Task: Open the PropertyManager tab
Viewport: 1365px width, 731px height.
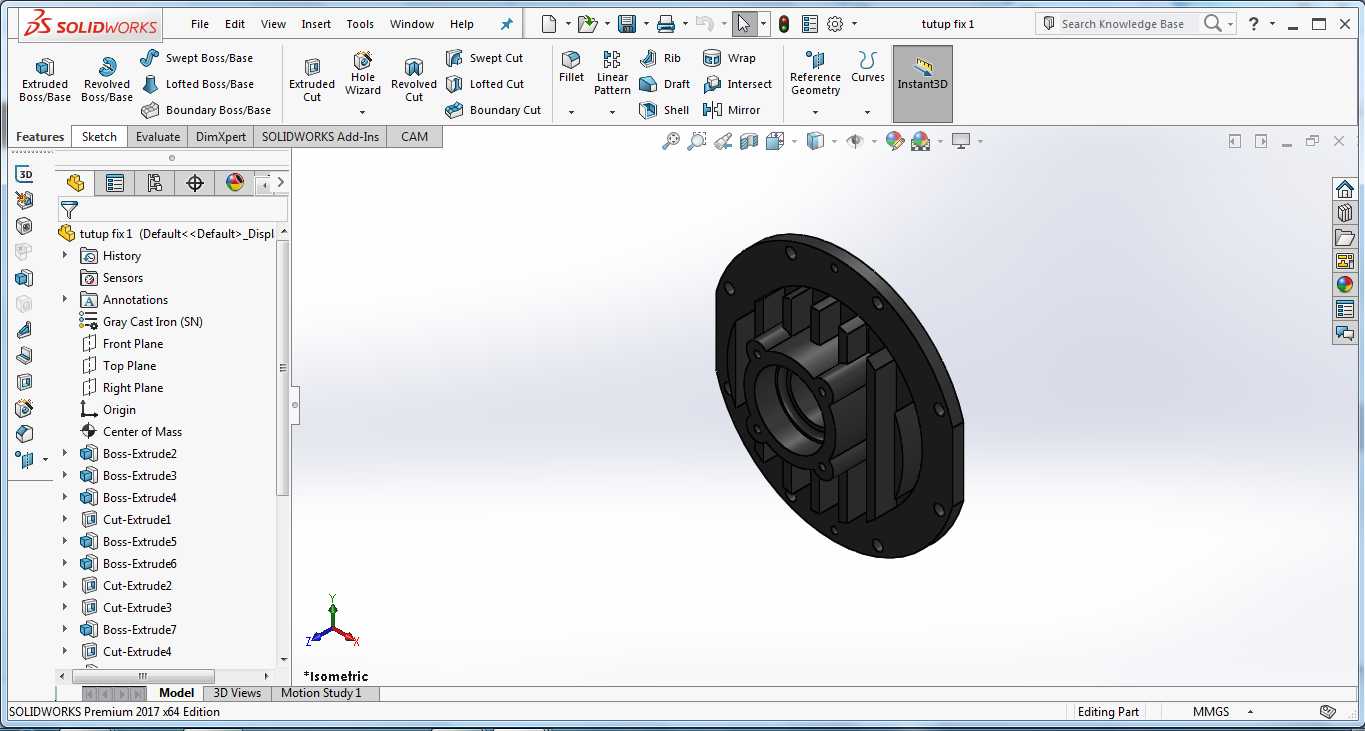Action: [x=115, y=183]
